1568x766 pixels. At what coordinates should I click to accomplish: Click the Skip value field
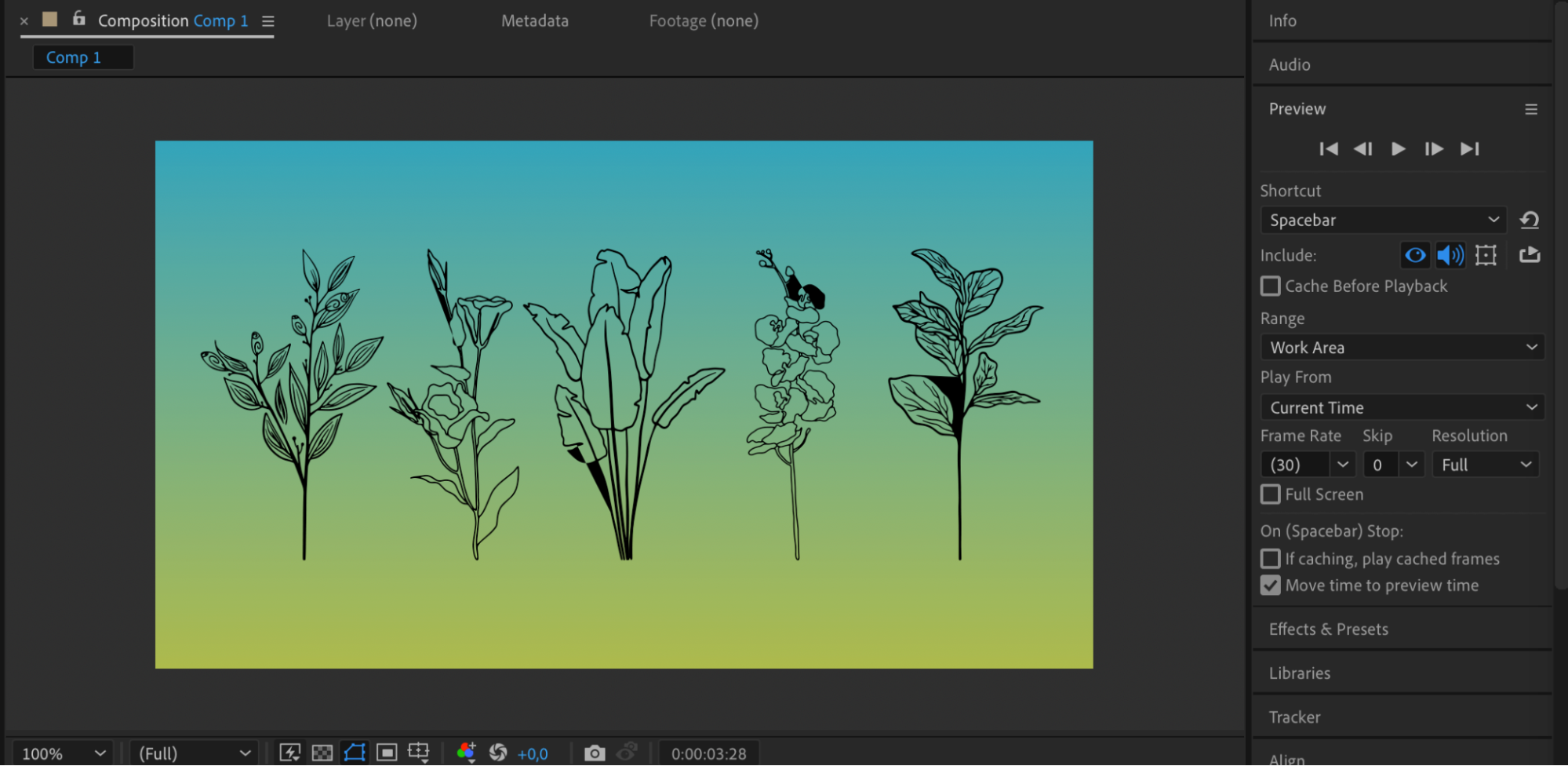[1380, 465]
